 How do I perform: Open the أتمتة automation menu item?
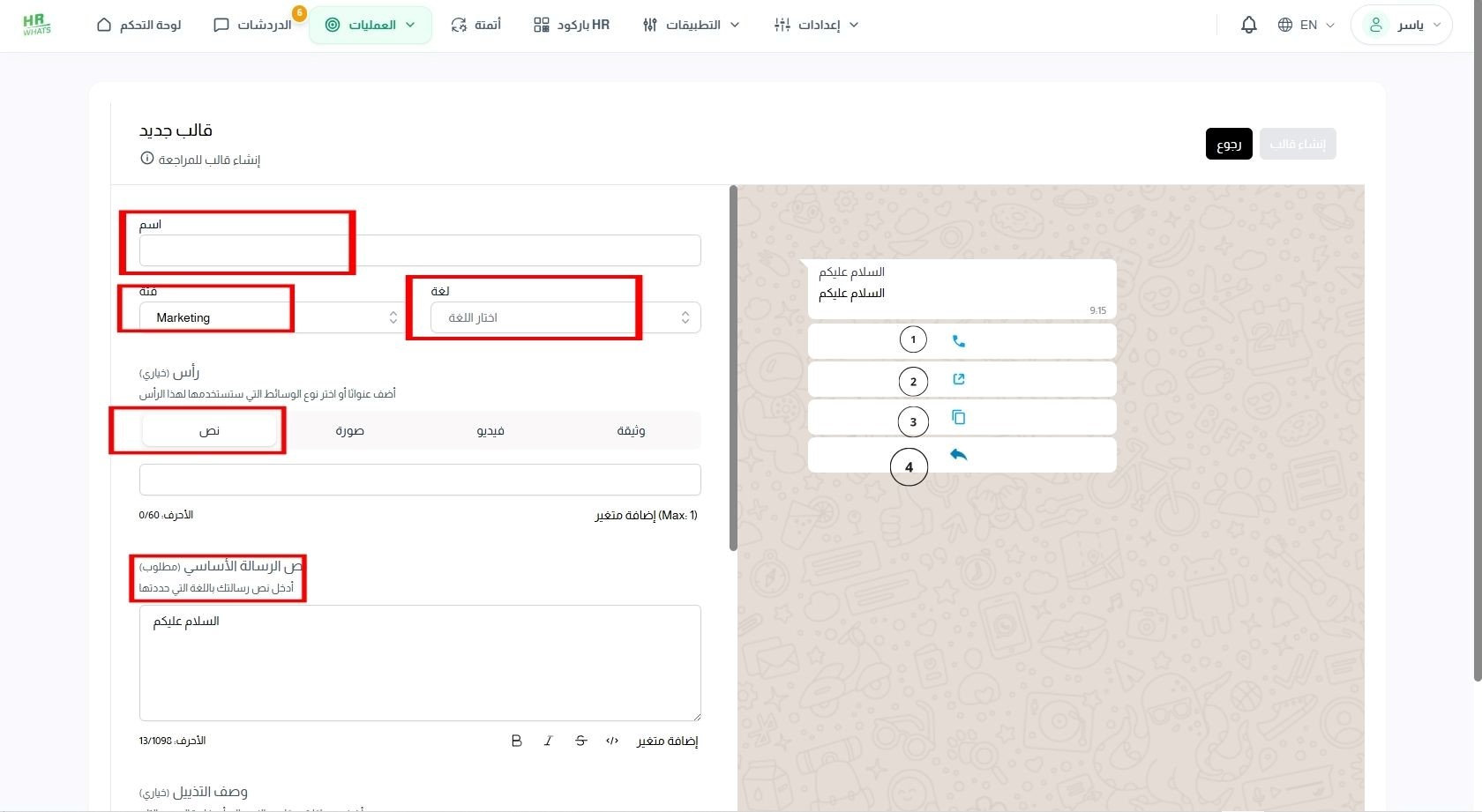coord(476,25)
